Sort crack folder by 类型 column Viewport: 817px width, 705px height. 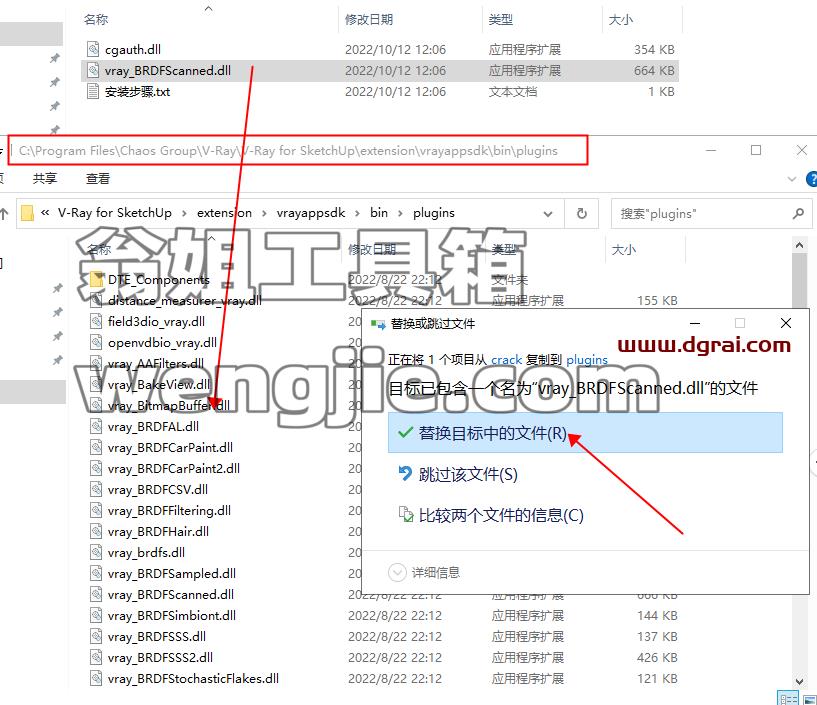pyautogui.click(x=501, y=20)
